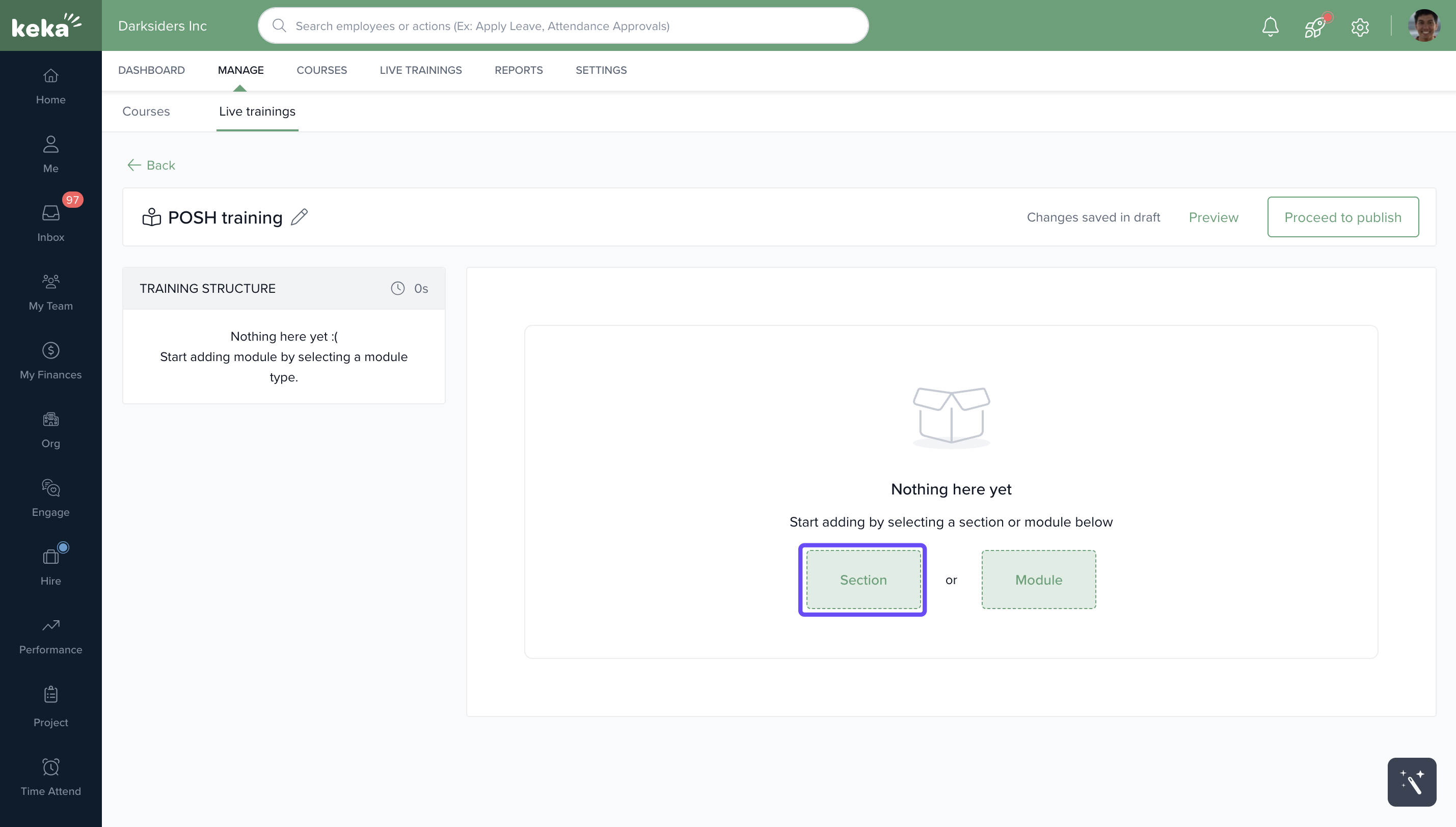Open Inbox in the sidebar
This screenshot has width=1456, height=827.
50,223
